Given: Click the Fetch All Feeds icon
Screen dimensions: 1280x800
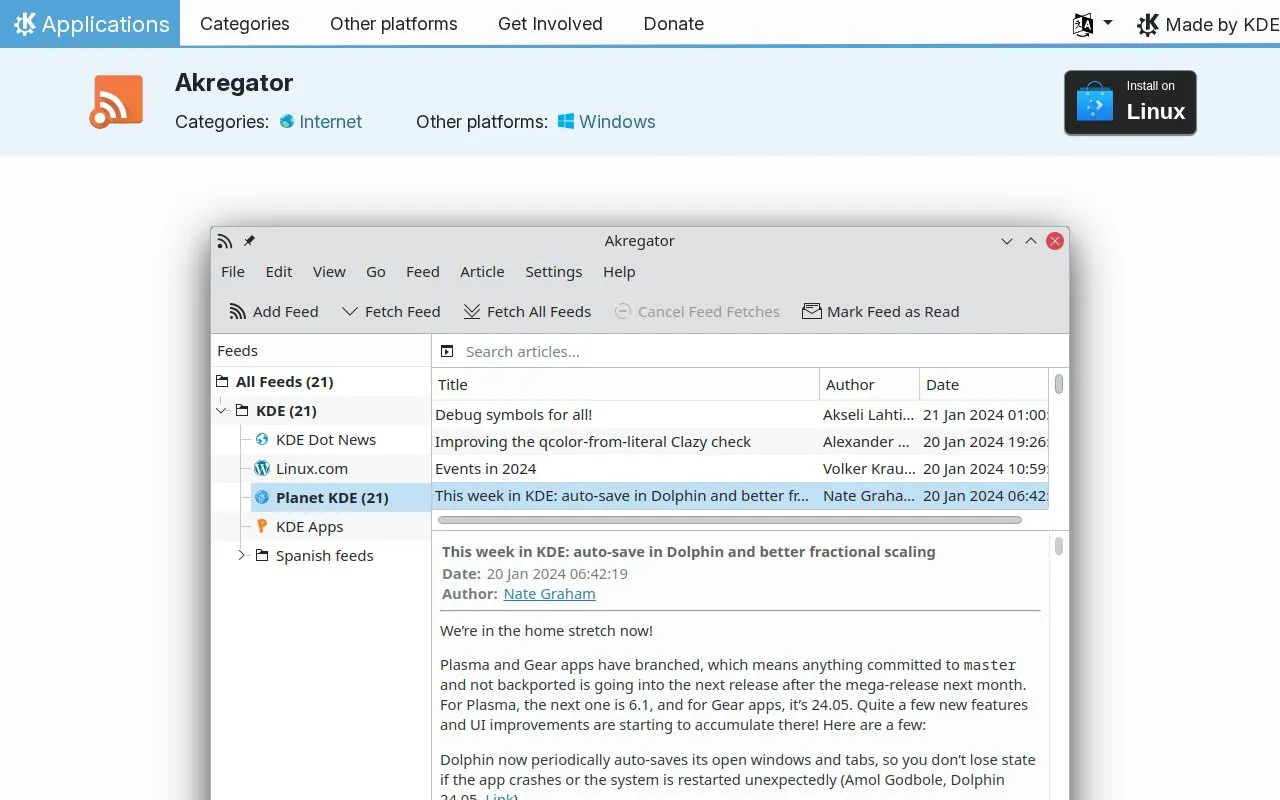Looking at the screenshot, I should (472, 312).
